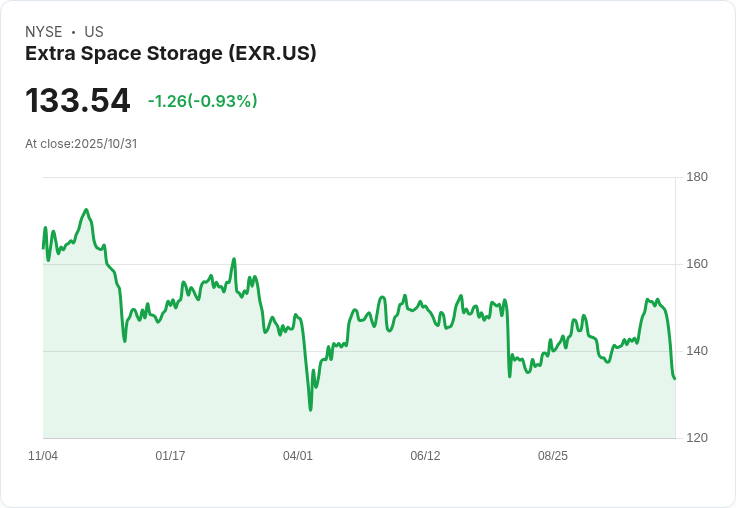
Task: Click the At close 2025/10/31 date text
Action: (x=81, y=143)
